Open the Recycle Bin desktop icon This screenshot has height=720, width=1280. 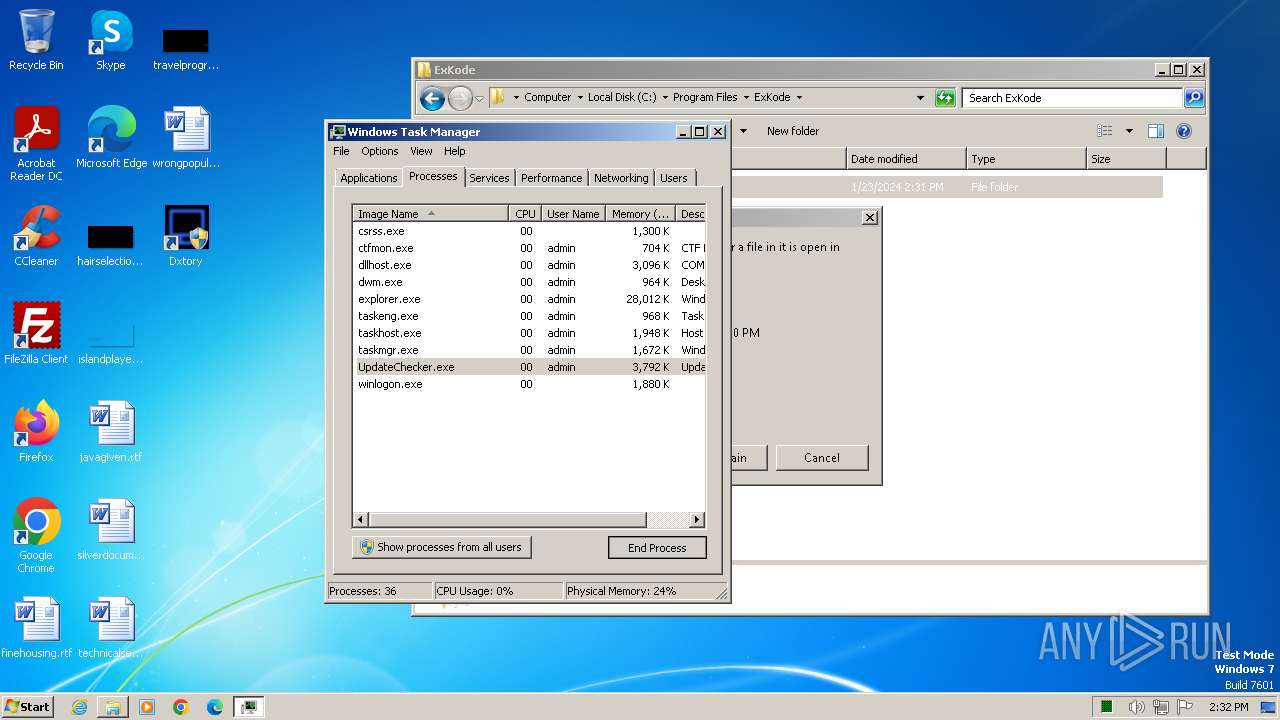tap(36, 40)
